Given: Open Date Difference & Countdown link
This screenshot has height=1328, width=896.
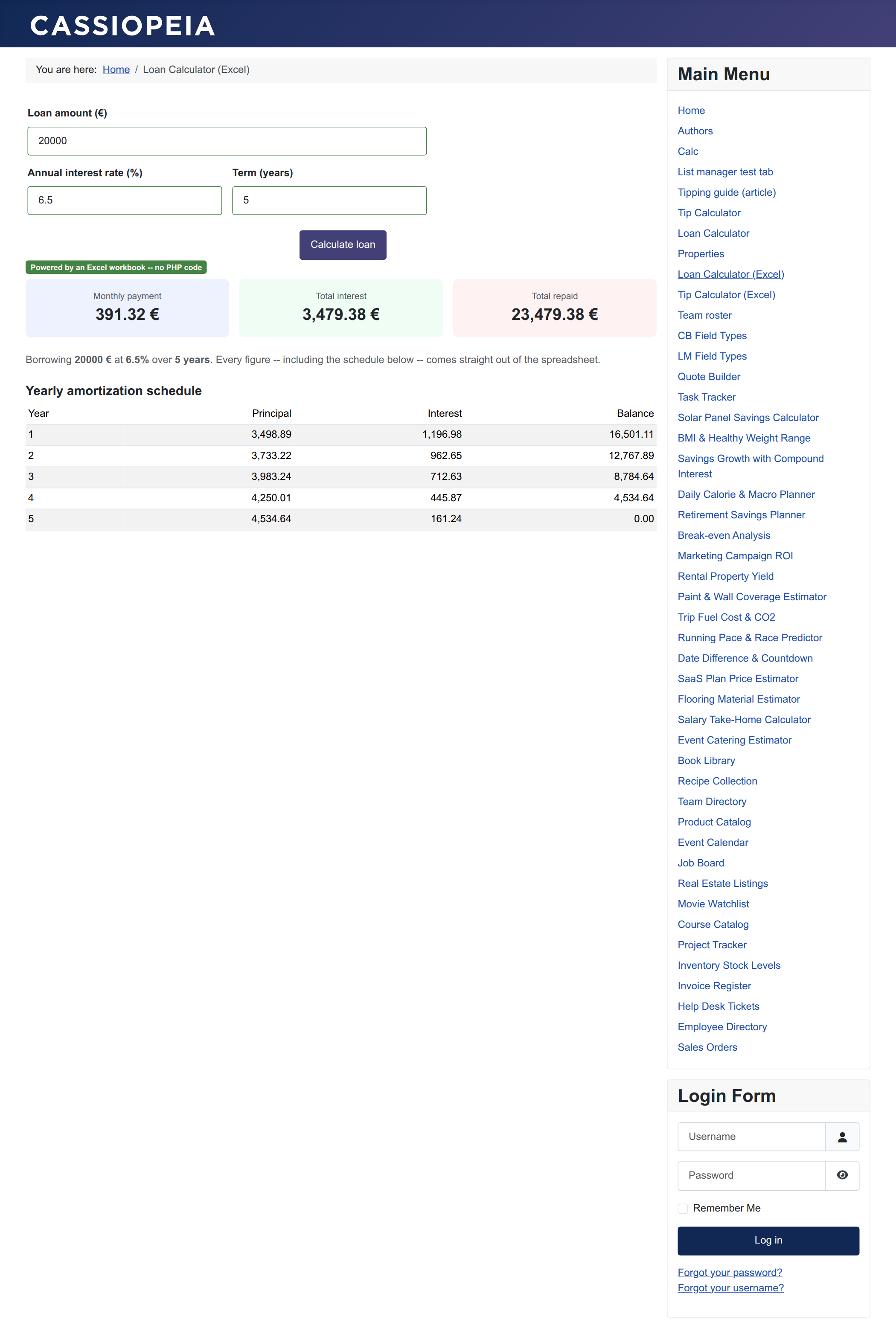Looking at the screenshot, I should point(745,659).
